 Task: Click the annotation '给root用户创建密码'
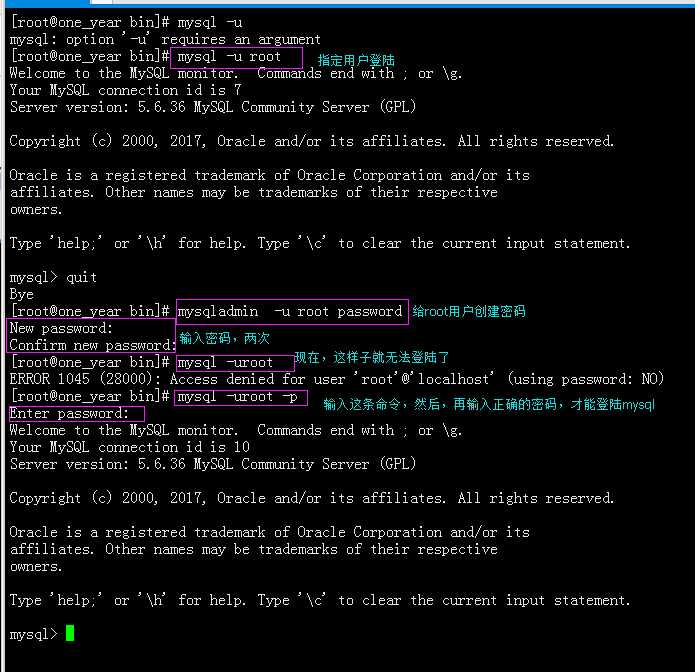(x=469, y=311)
